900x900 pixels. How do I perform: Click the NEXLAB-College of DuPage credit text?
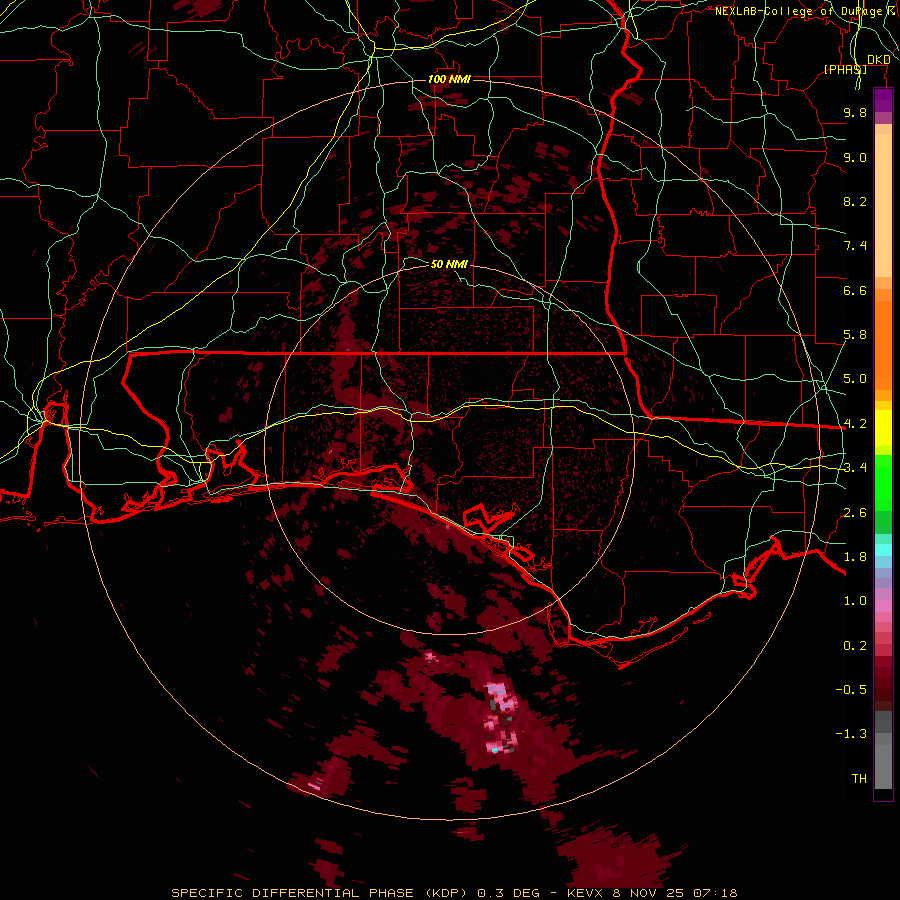[807, 11]
